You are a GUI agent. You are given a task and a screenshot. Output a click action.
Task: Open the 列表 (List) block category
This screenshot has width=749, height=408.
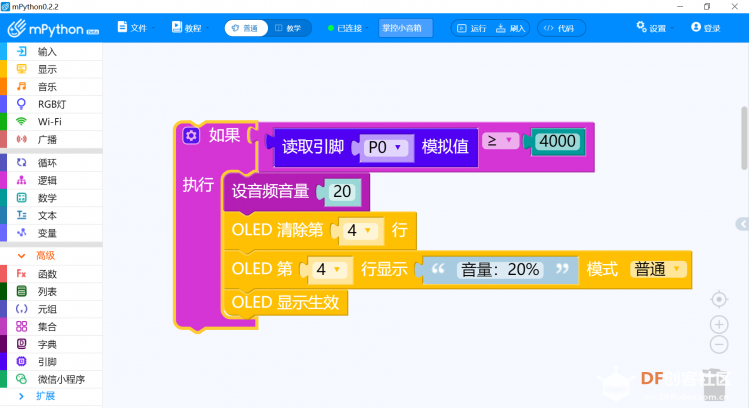click(x=51, y=291)
